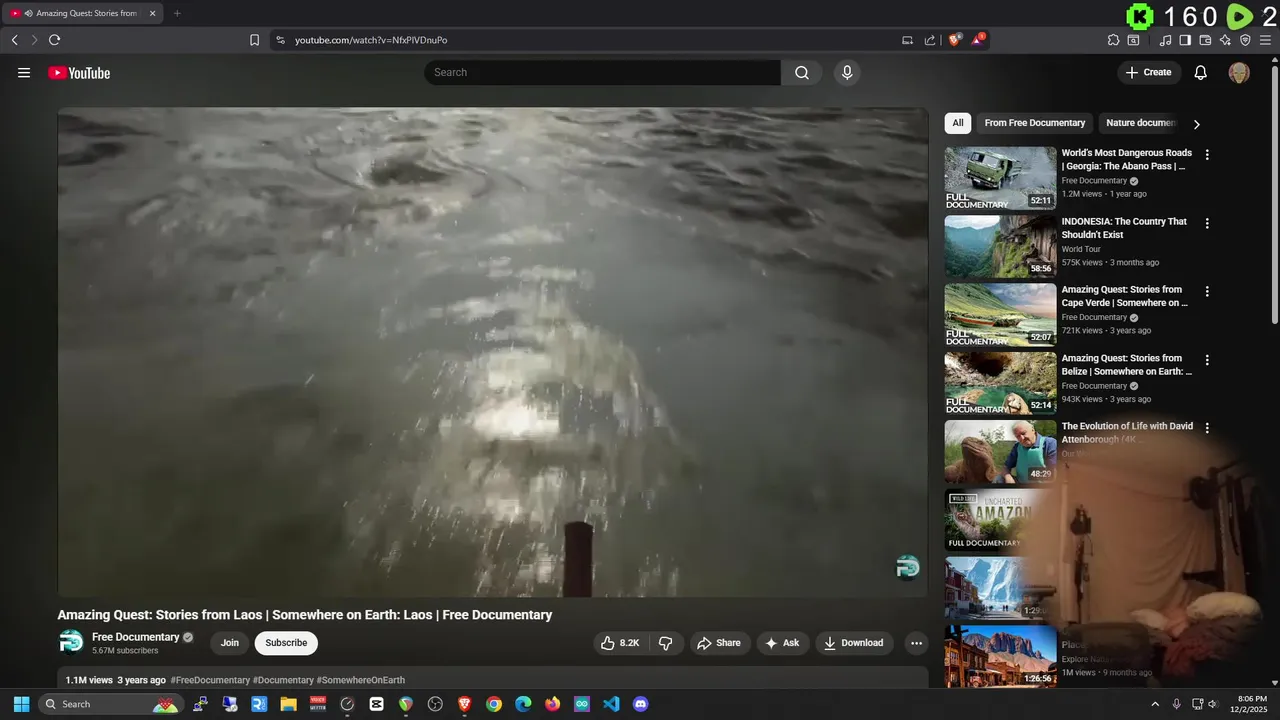Open the INDONESIA video thumbnail
1280x720 pixels.
coord(1000,246)
